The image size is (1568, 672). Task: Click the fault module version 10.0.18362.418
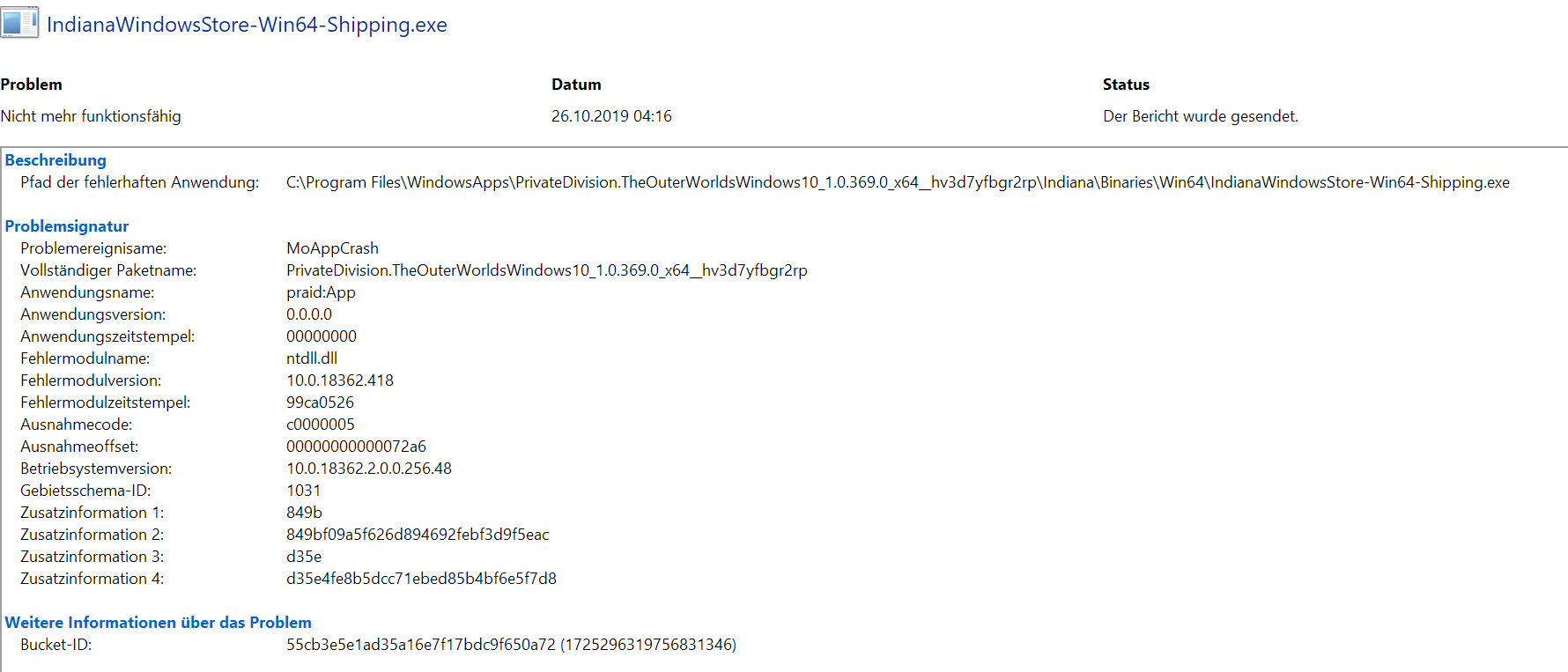point(340,380)
